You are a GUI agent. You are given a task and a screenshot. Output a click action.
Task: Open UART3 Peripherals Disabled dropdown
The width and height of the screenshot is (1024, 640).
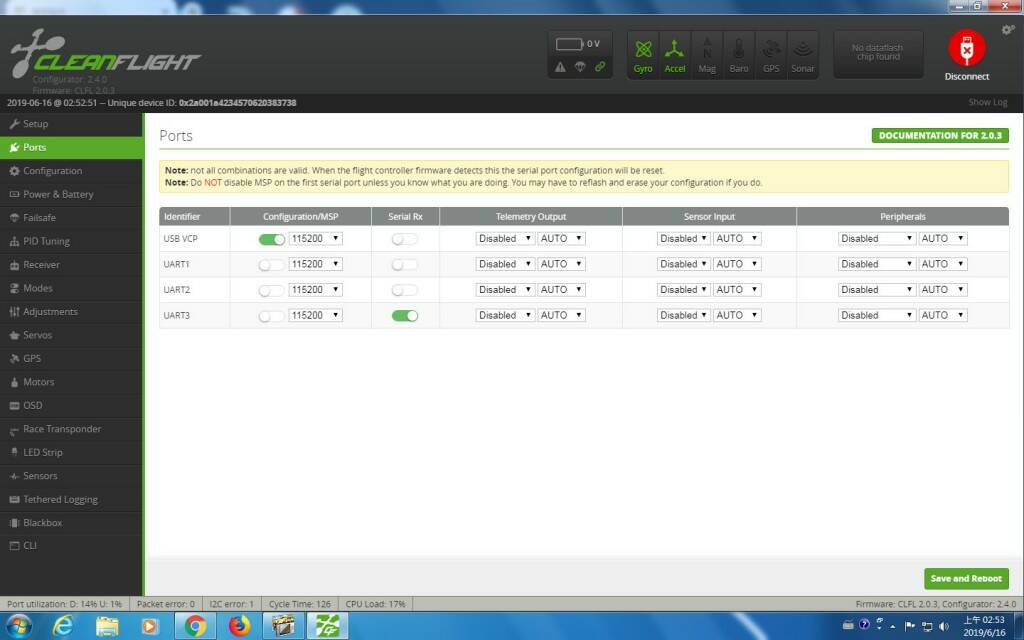click(x=876, y=315)
